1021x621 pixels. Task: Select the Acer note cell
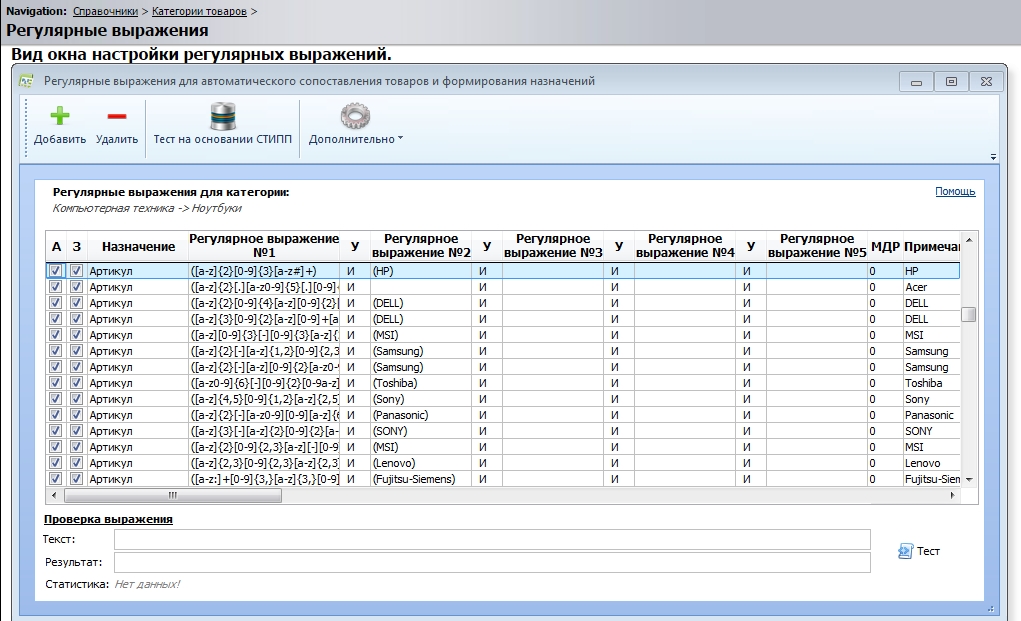click(x=931, y=287)
